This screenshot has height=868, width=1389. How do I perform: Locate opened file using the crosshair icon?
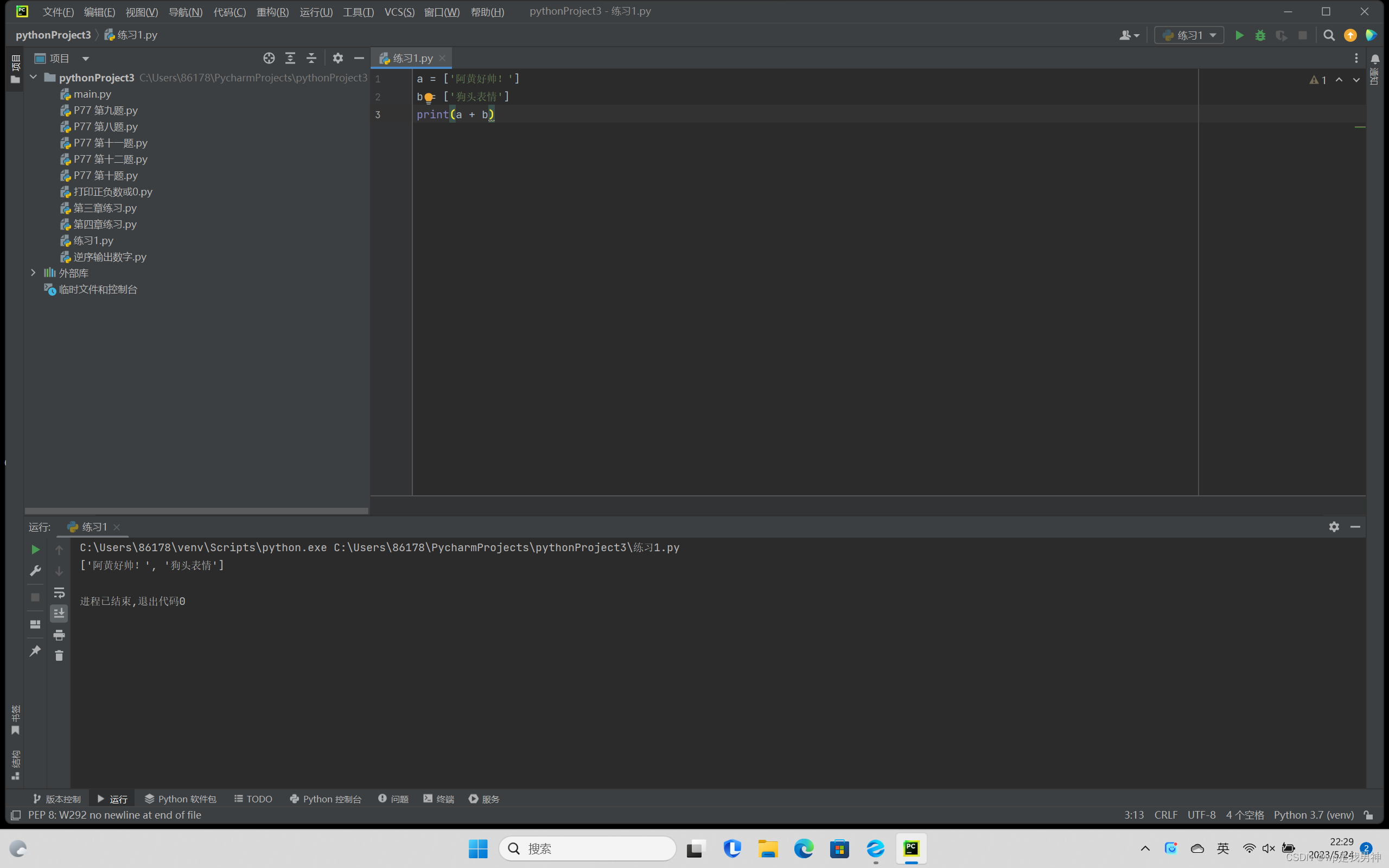269,58
